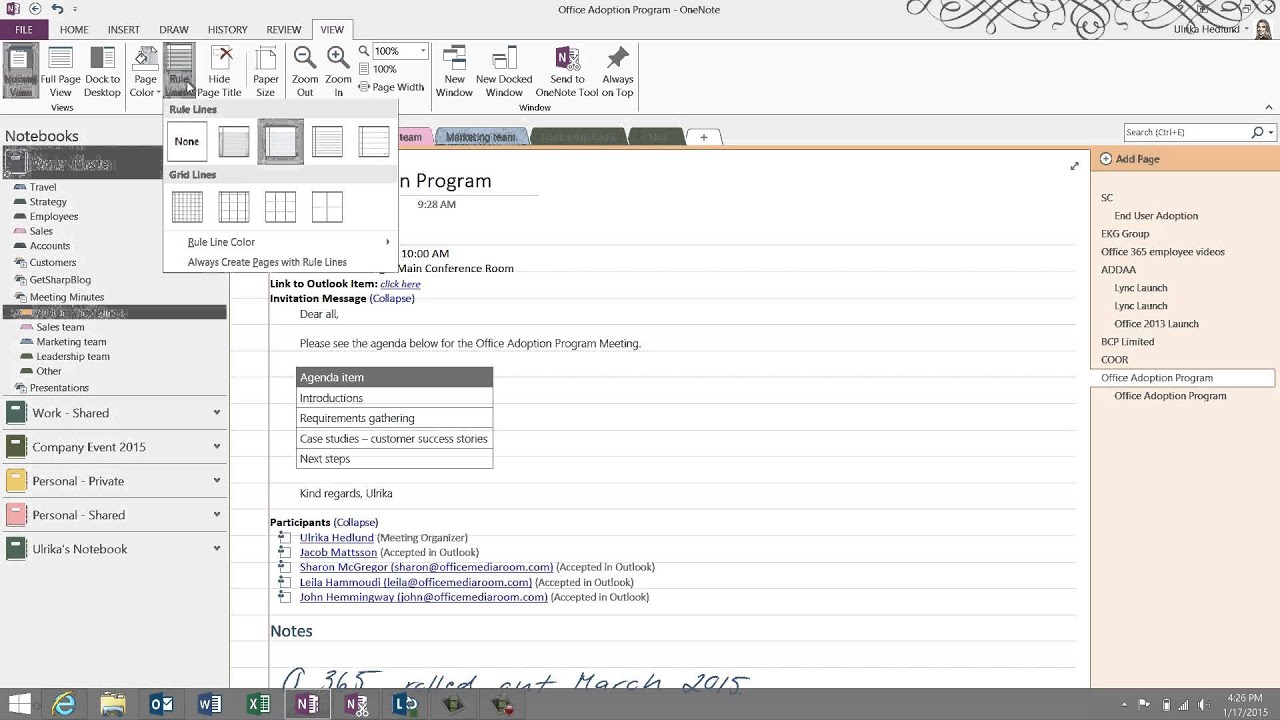Apply the medium grid lines pattern
Viewport: 1280px width, 720px height.
click(x=234, y=207)
